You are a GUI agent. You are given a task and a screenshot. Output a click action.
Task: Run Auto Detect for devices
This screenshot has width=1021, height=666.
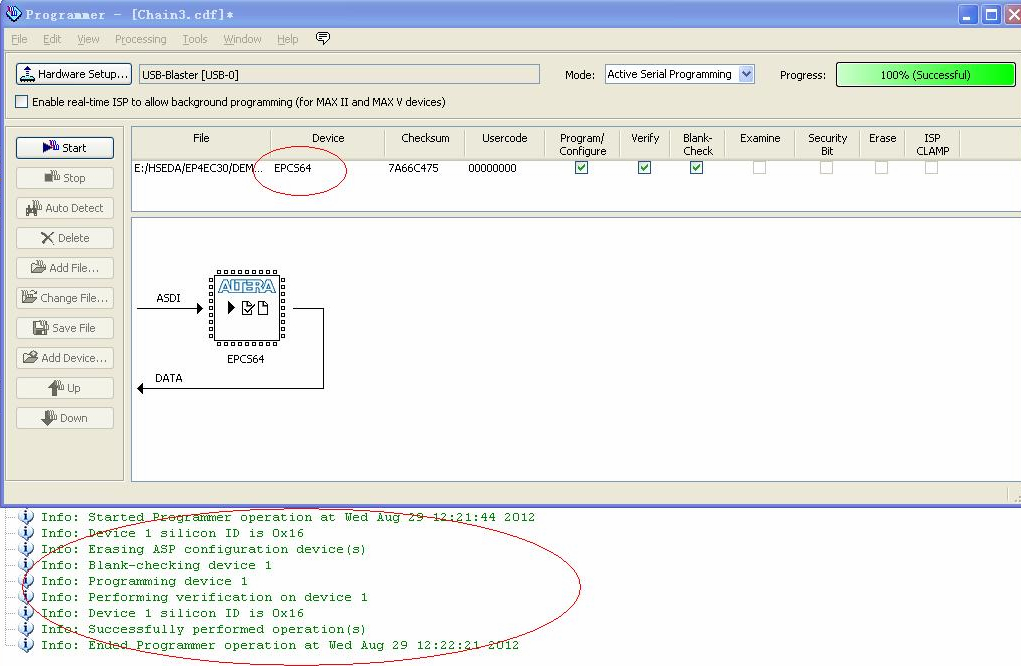pos(64,208)
